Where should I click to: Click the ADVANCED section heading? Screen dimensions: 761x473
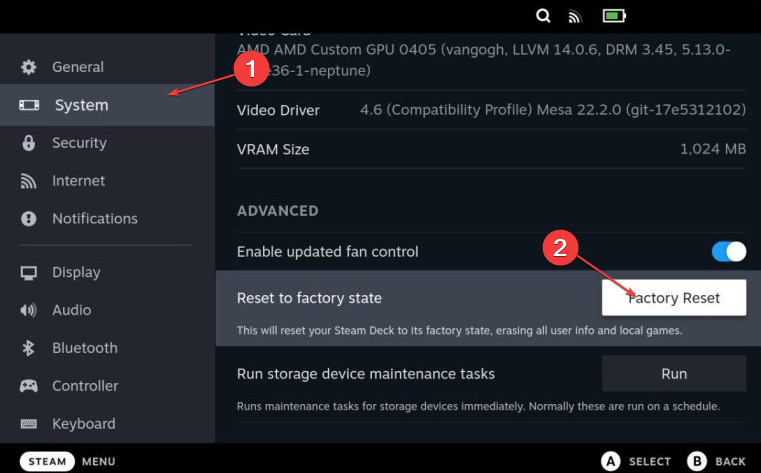click(x=278, y=211)
